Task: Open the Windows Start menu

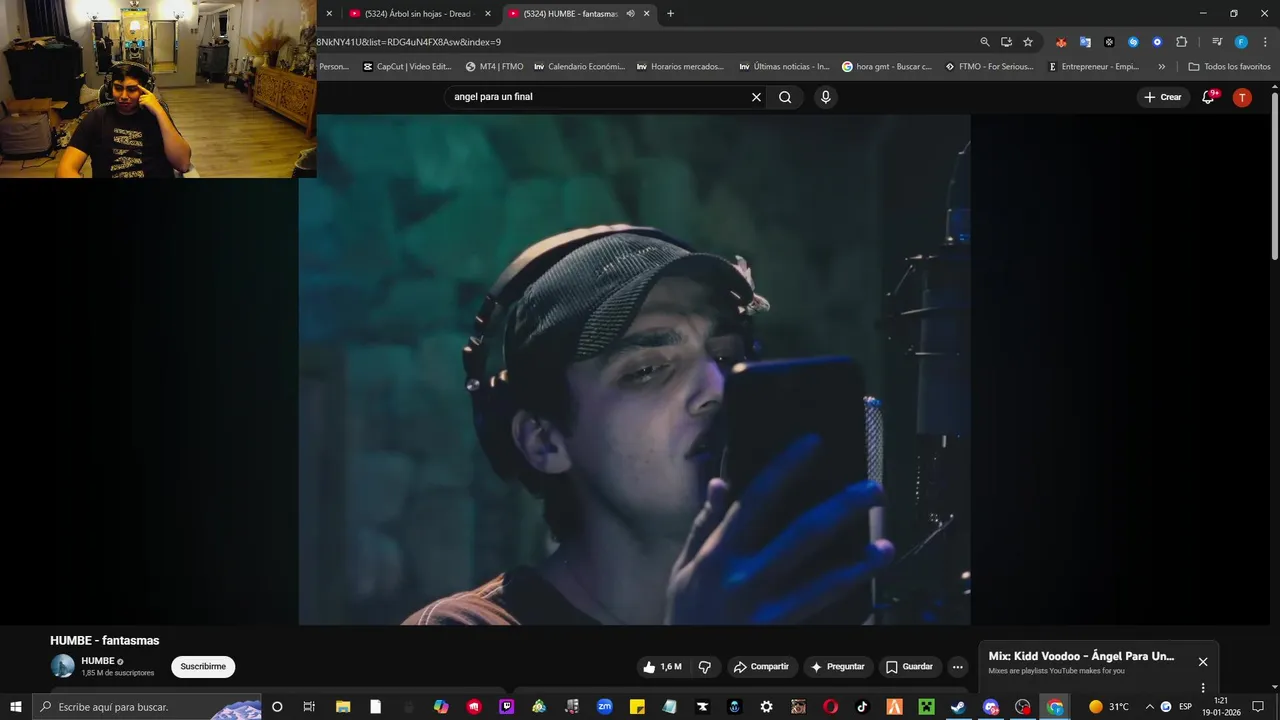Action: [x=16, y=707]
